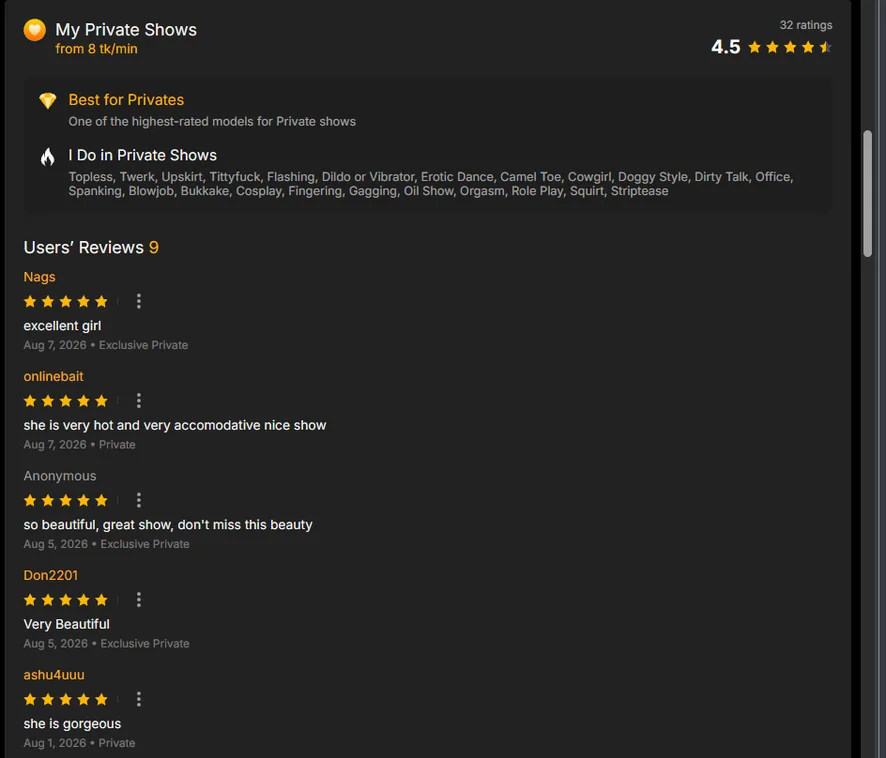Open the three-dot menu on Anonymous review
Image resolution: width=886 pixels, height=758 pixels.
pyautogui.click(x=138, y=500)
